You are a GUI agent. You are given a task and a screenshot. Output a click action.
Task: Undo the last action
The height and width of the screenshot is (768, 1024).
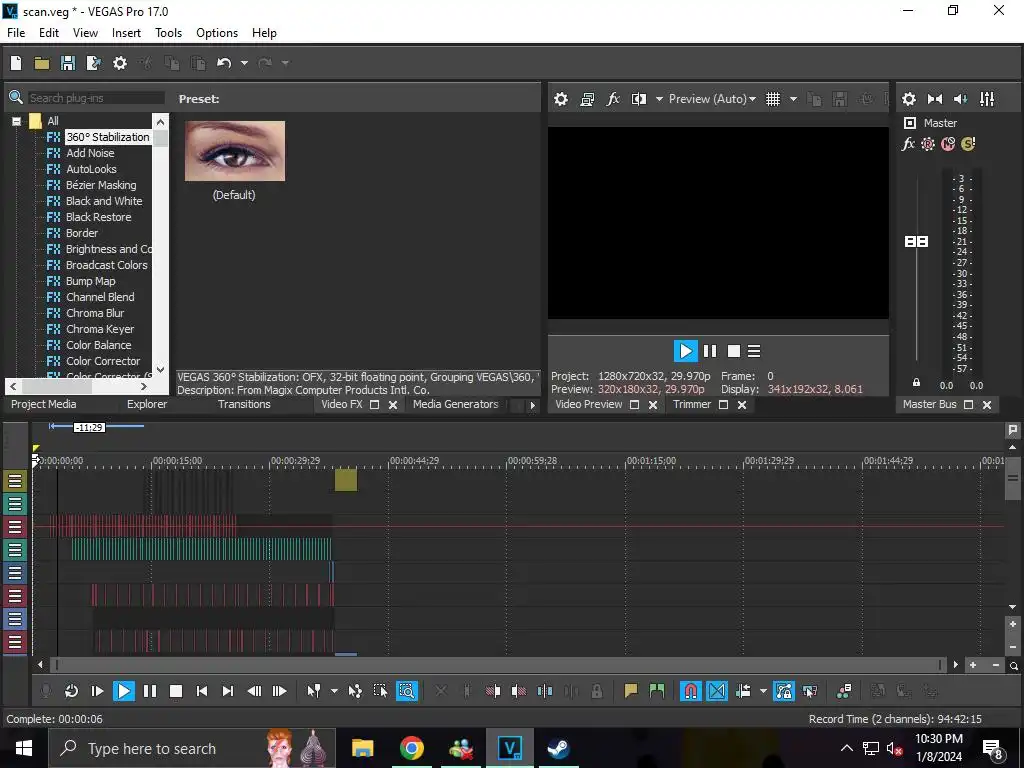224,63
